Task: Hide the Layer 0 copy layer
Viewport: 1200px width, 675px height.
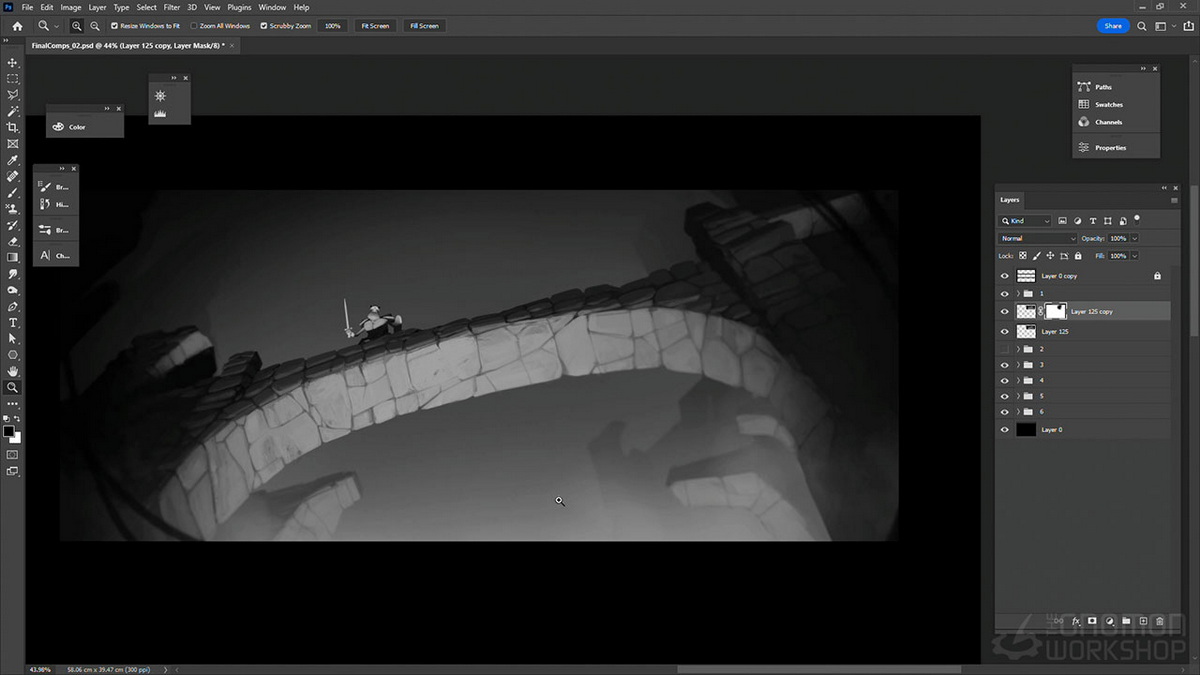Action: tap(1005, 276)
